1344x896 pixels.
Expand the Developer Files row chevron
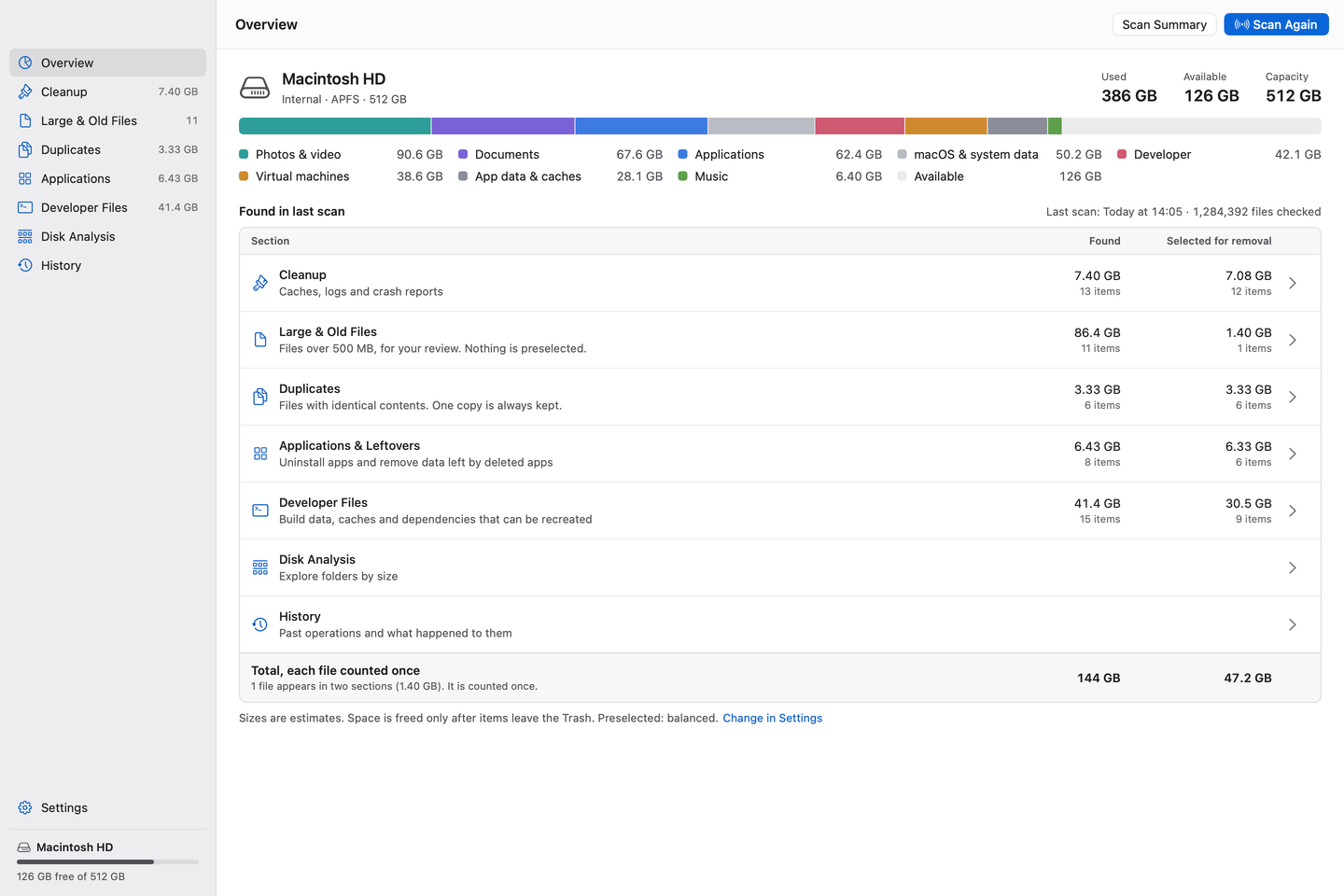click(1293, 511)
